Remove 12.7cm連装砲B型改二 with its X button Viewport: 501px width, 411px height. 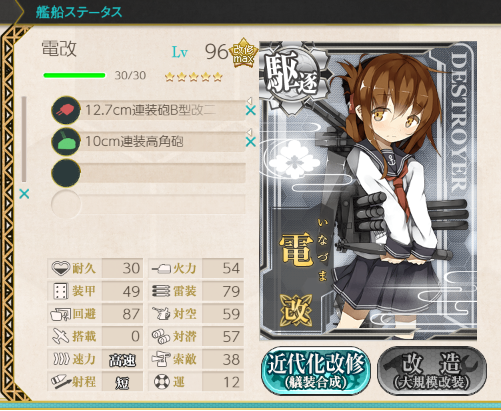coord(251,110)
